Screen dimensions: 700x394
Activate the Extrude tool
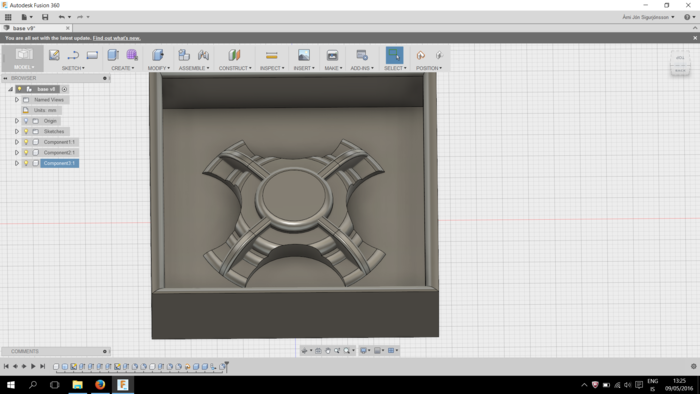click(112, 55)
